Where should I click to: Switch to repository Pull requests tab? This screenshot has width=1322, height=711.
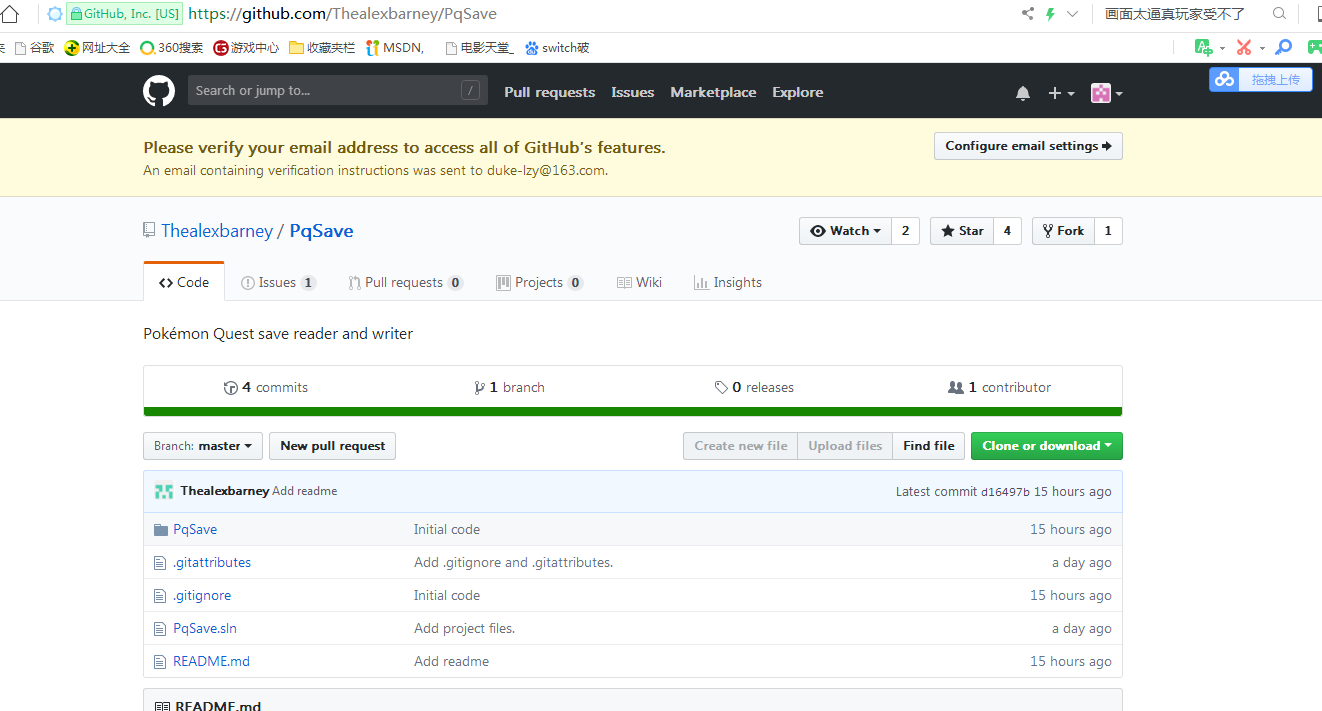tap(405, 282)
